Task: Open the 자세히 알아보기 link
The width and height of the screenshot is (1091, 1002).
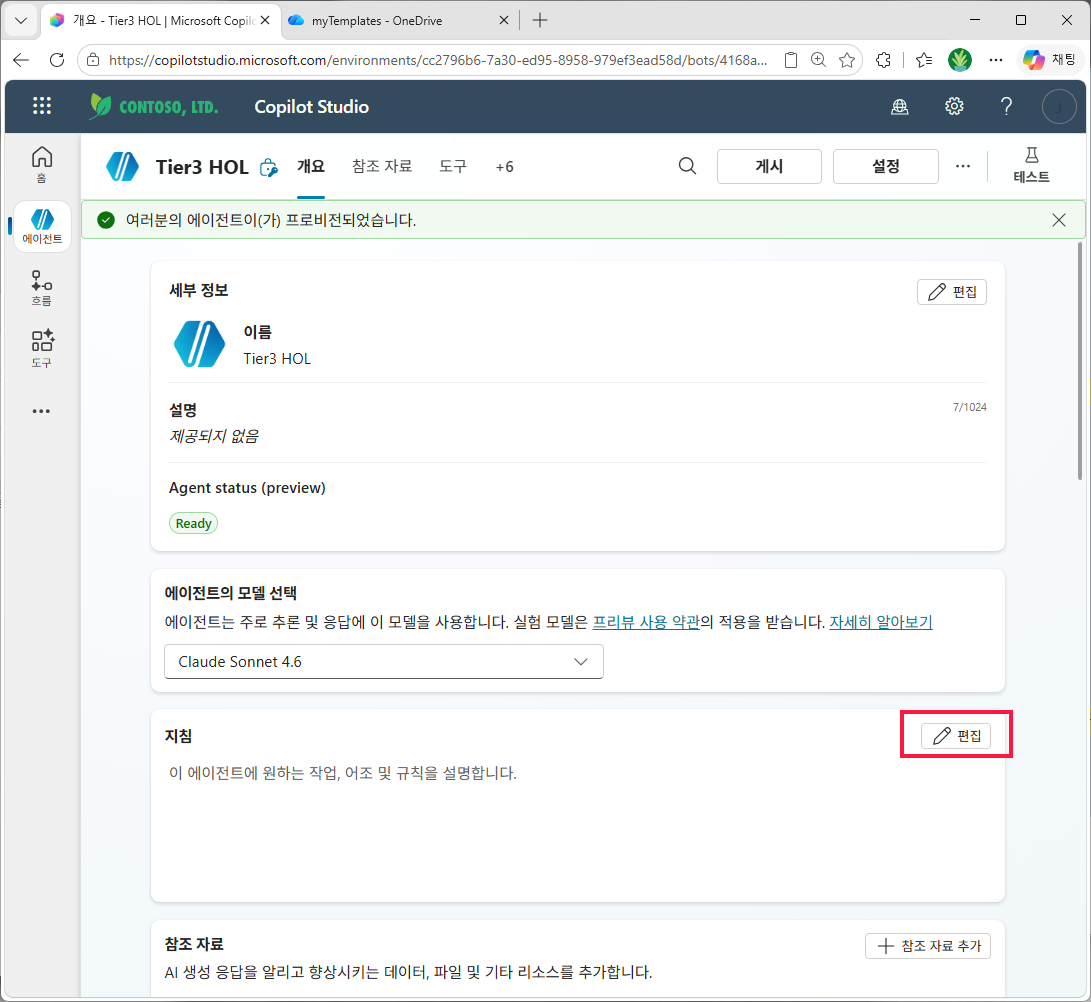Action: click(881, 622)
